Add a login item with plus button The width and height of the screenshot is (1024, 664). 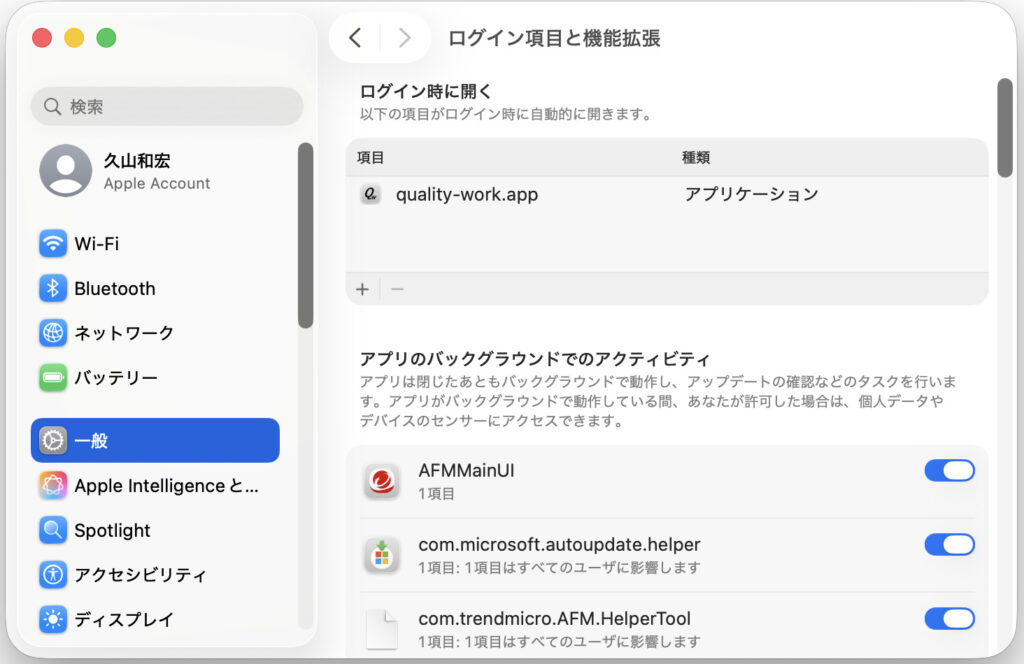pos(362,289)
